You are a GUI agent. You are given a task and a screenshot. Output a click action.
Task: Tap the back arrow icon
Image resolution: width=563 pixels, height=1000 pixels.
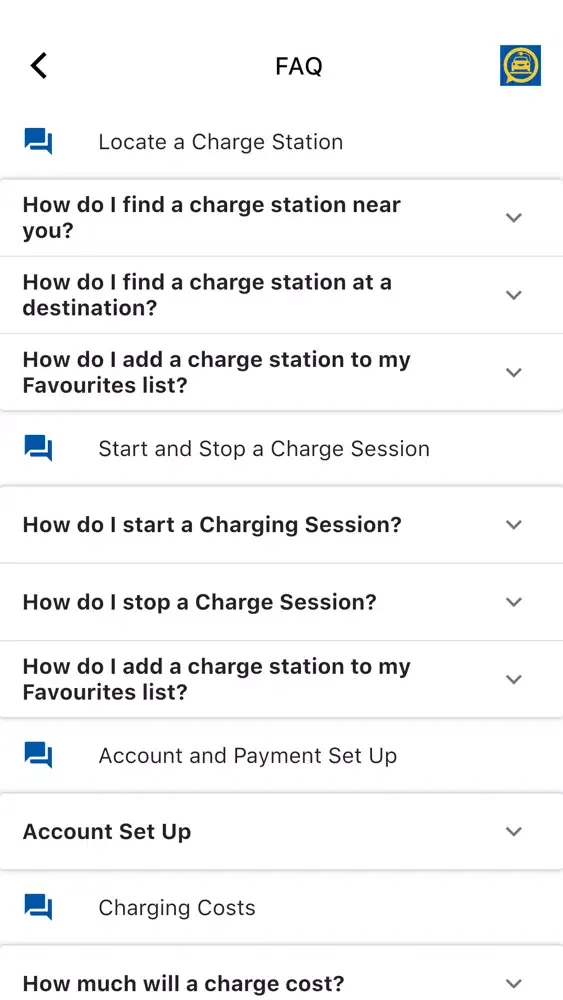click(39, 66)
